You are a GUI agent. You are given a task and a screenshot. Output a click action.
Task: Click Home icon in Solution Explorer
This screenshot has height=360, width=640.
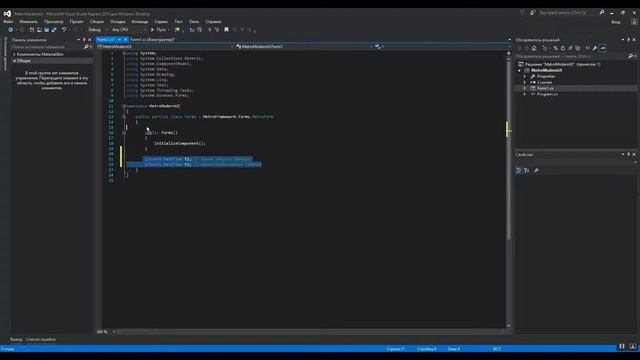534,48
